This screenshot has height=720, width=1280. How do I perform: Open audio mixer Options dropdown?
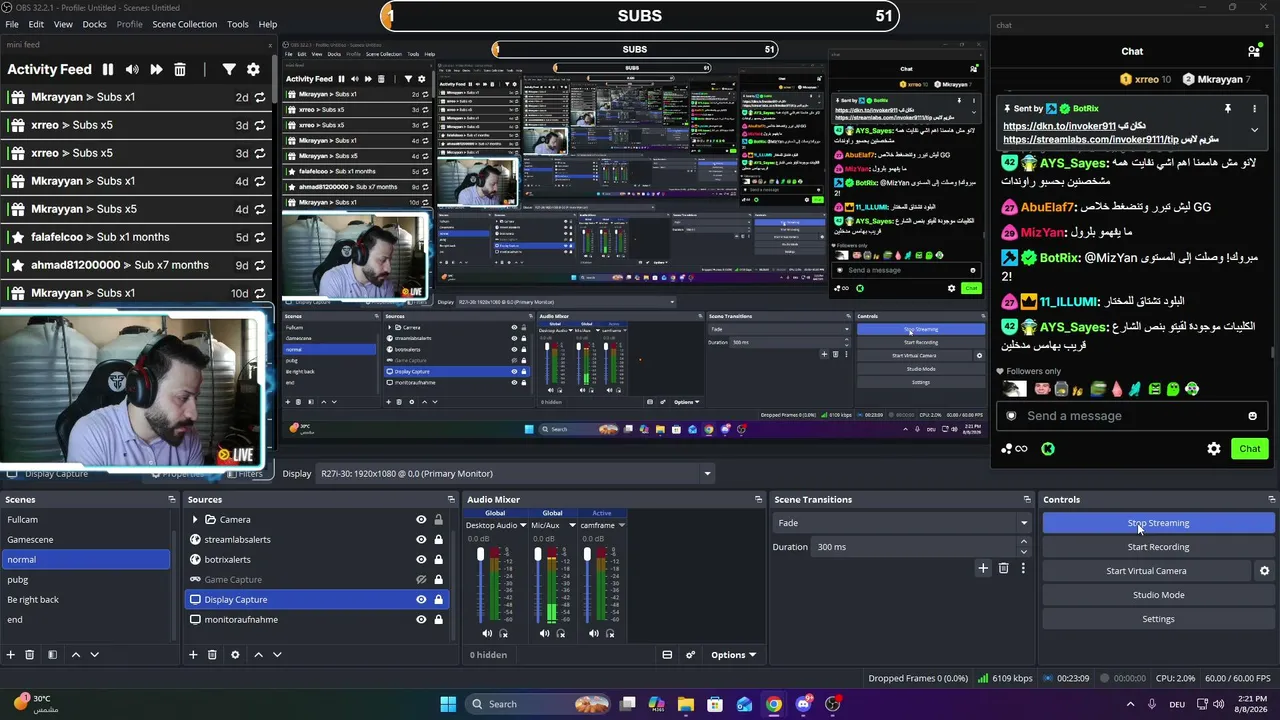[733, 655]
